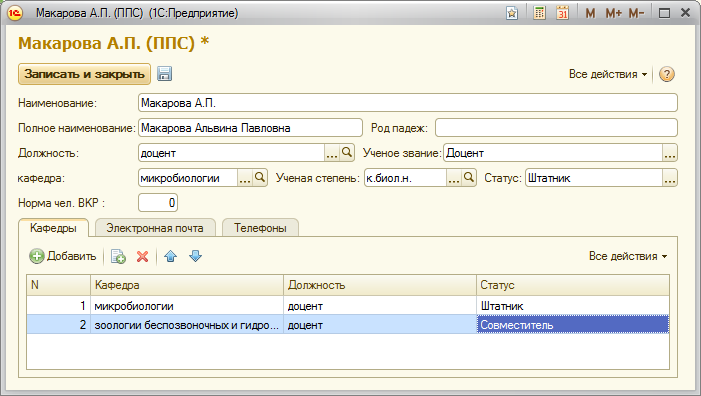The image size is (701, 396).
Task: Expand the top Все действия menu
Action: coord(608,74)
